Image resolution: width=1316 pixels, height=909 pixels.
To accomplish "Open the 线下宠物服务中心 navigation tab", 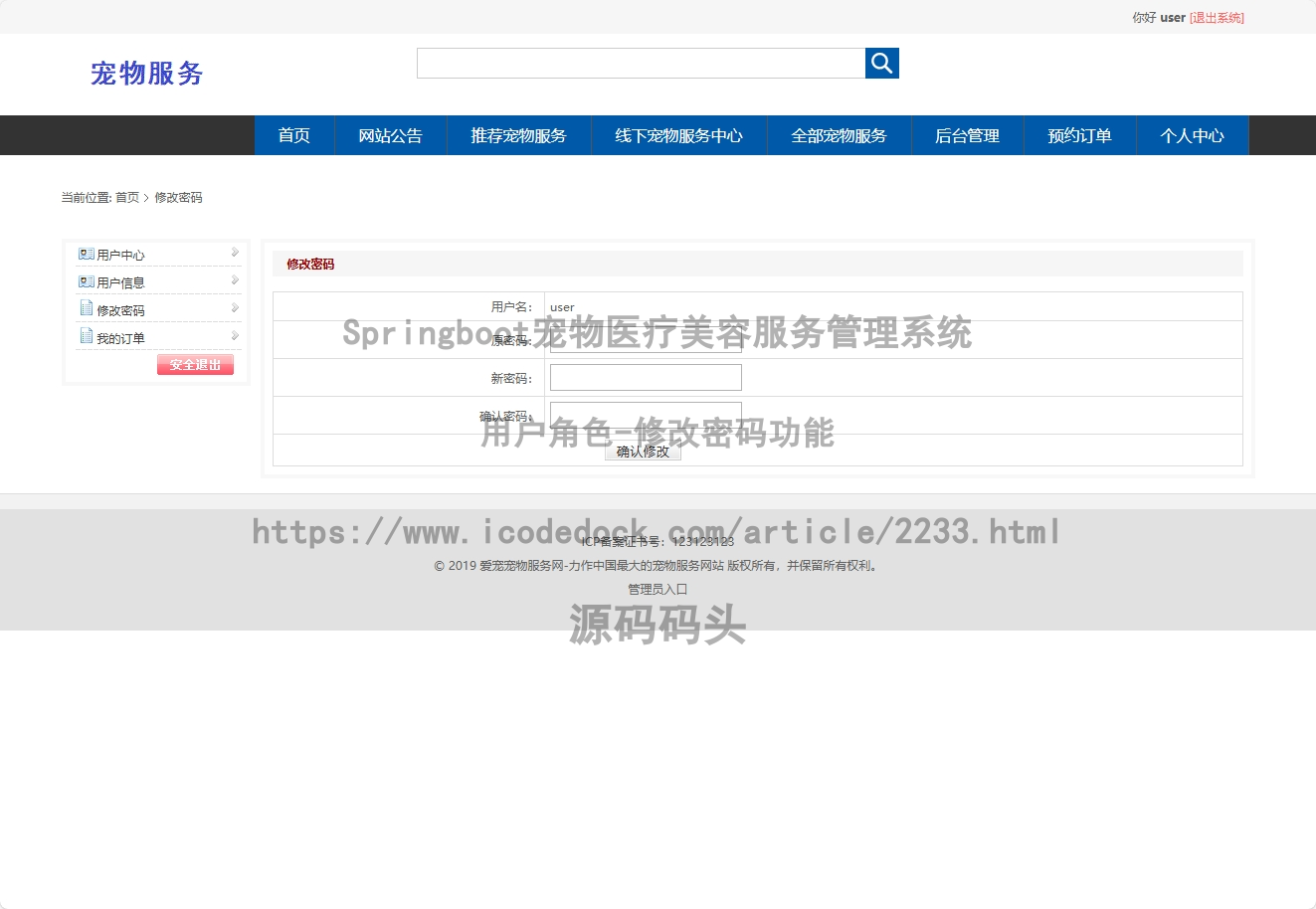I will 678,135.
